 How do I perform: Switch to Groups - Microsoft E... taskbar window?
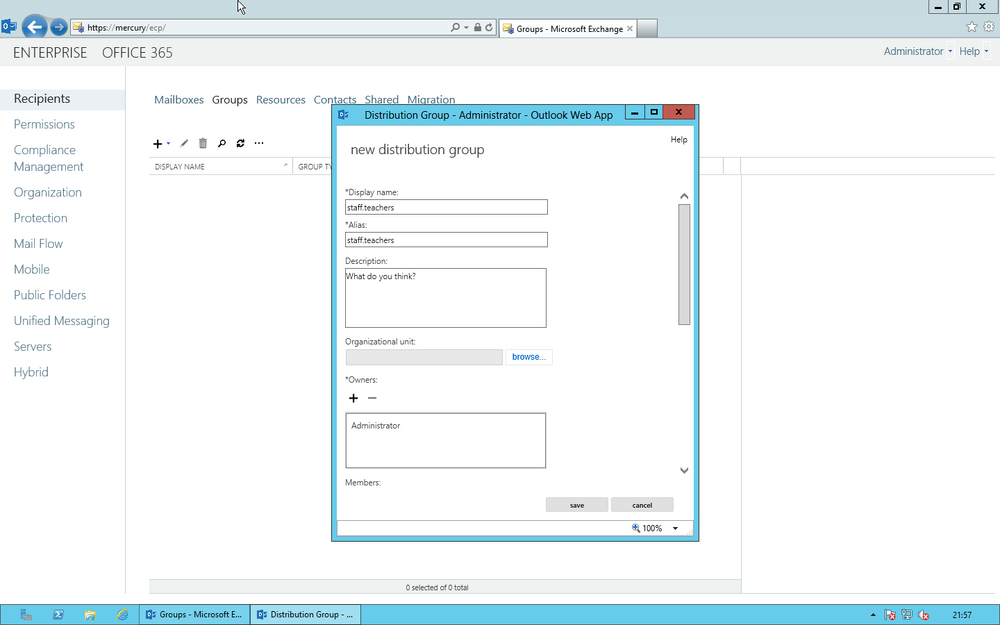coord(195,615)
